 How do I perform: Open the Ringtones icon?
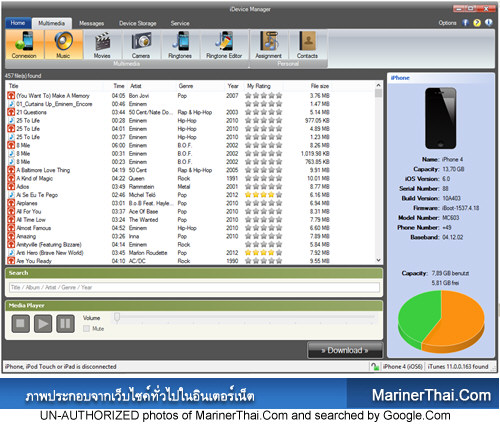tap(180, 44)
